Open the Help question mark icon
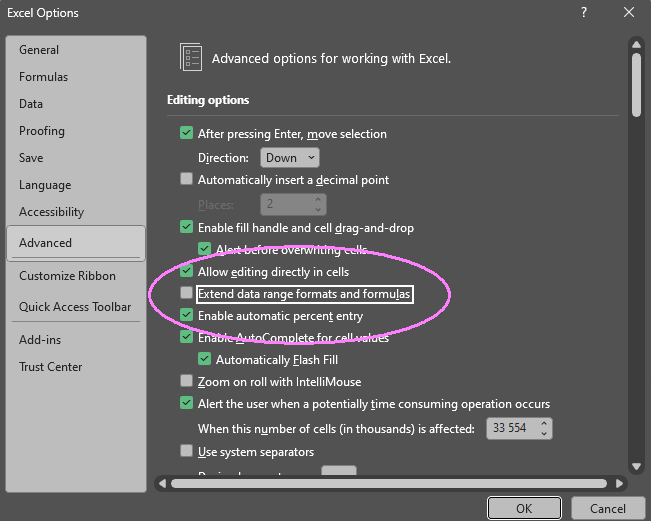The height and width of the screenshot is (521, 651). click(584, 12)
